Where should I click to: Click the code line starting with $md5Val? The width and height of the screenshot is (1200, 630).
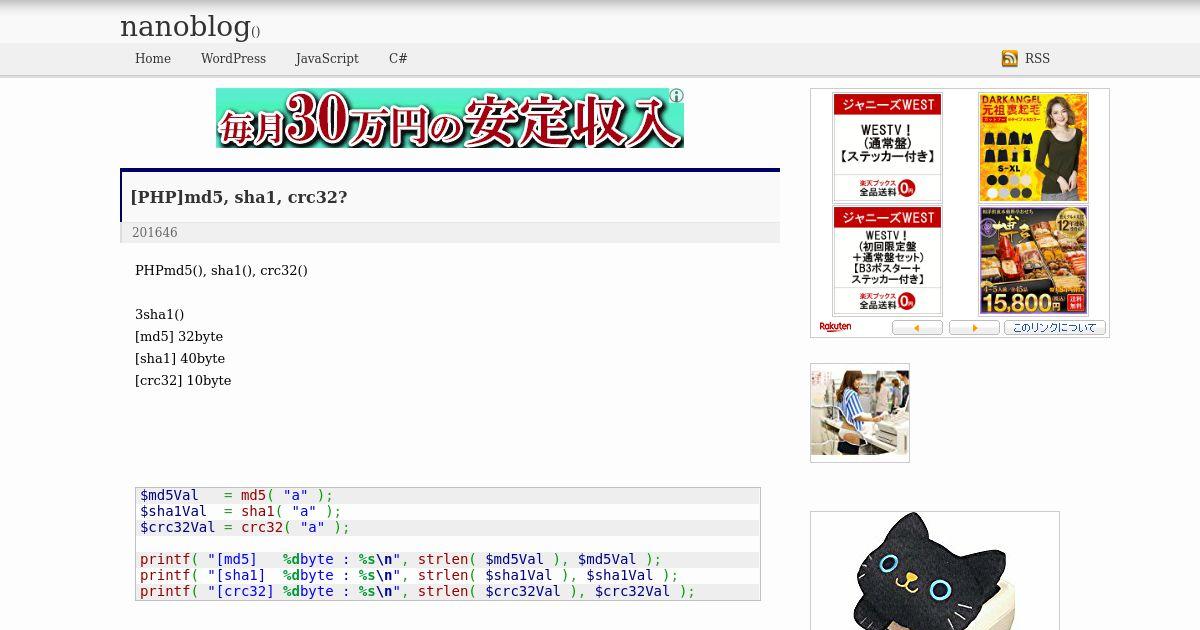(x=448, y=496)
